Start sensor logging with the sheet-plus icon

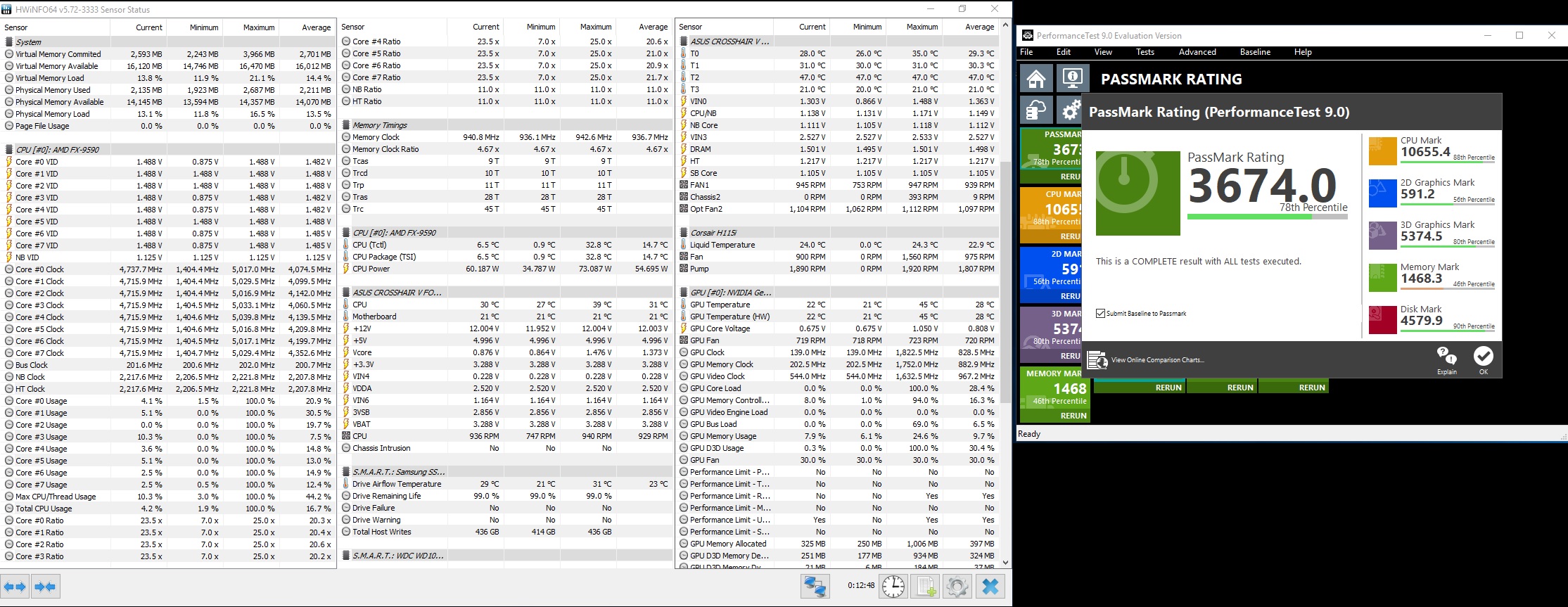tap(925, 586)
